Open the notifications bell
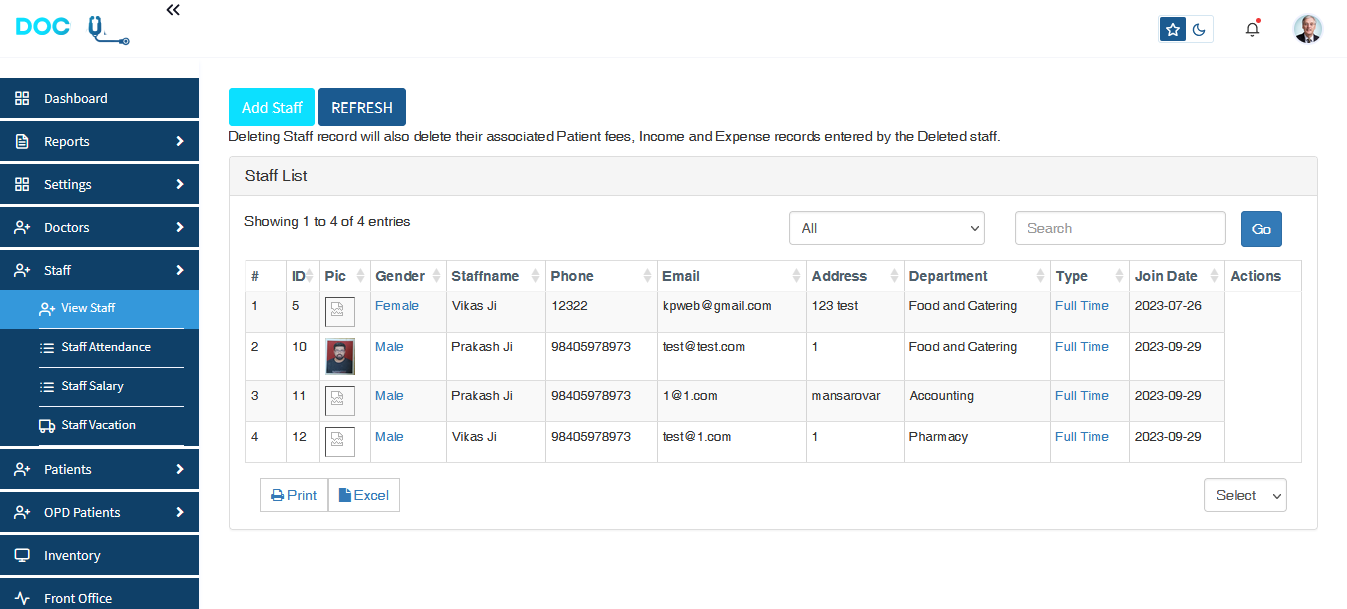Image resolution: width=1347 pixels, height=609 pixels. [1252, 29]
